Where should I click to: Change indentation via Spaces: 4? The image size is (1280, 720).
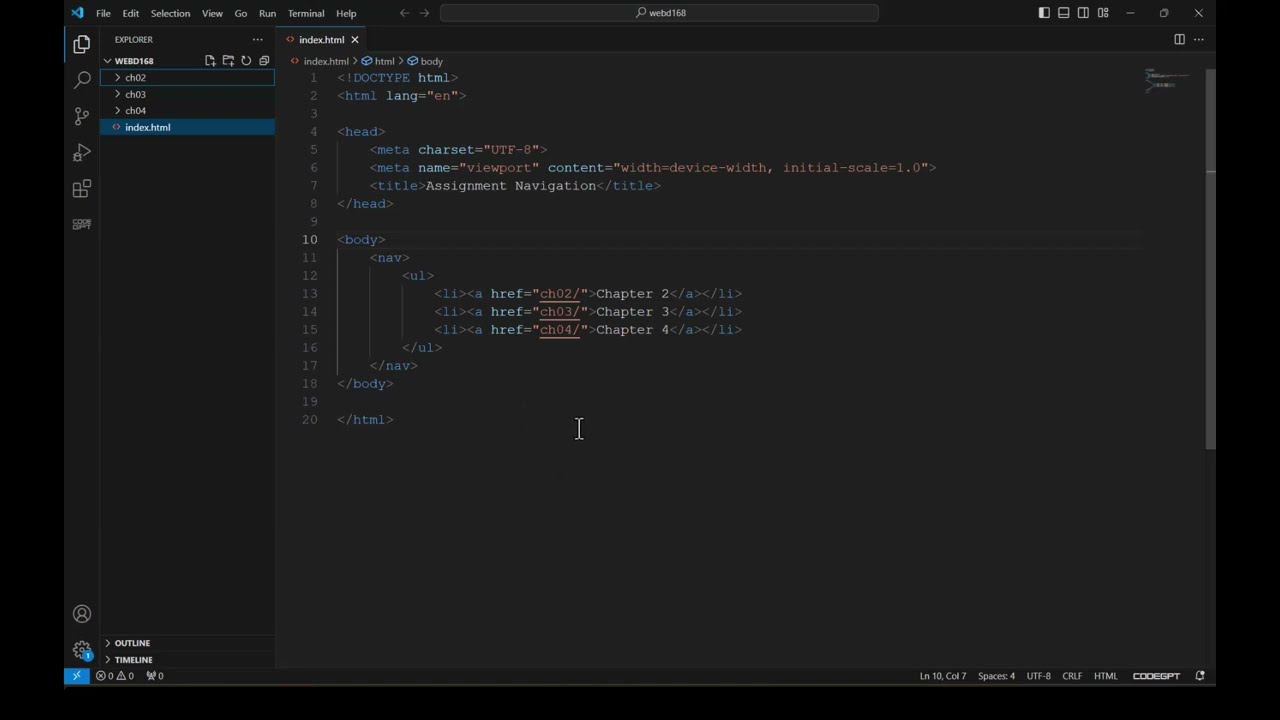click(996, 676)
